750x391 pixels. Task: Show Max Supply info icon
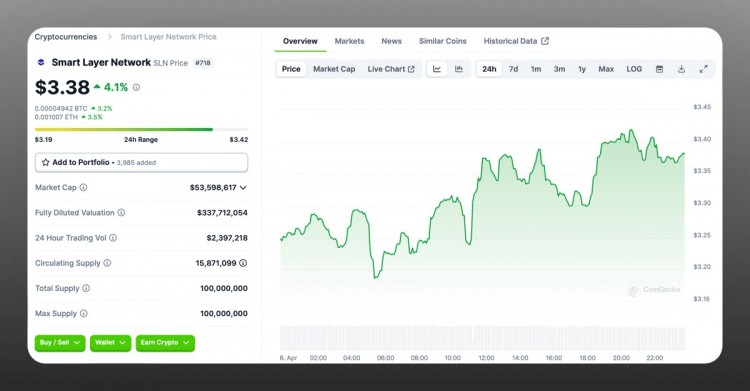[84, 313]
